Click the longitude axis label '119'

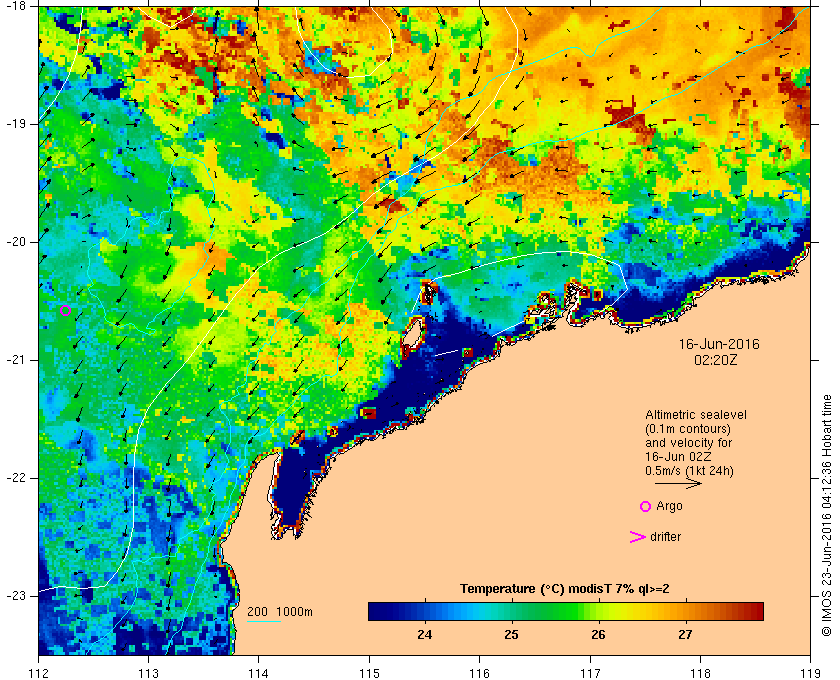coord(810,673)
